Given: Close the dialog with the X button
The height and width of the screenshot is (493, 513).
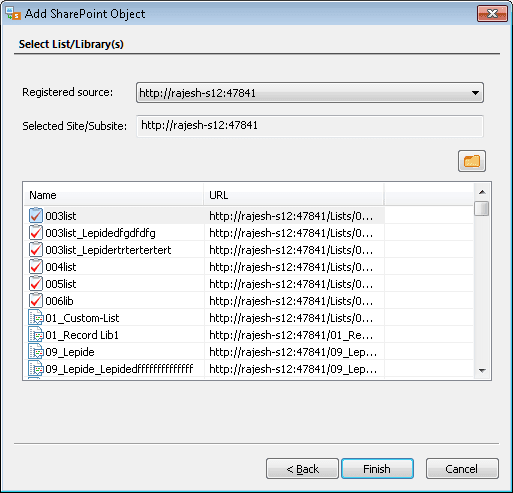Looking at the screenshot, I should (x=492, y=14).
